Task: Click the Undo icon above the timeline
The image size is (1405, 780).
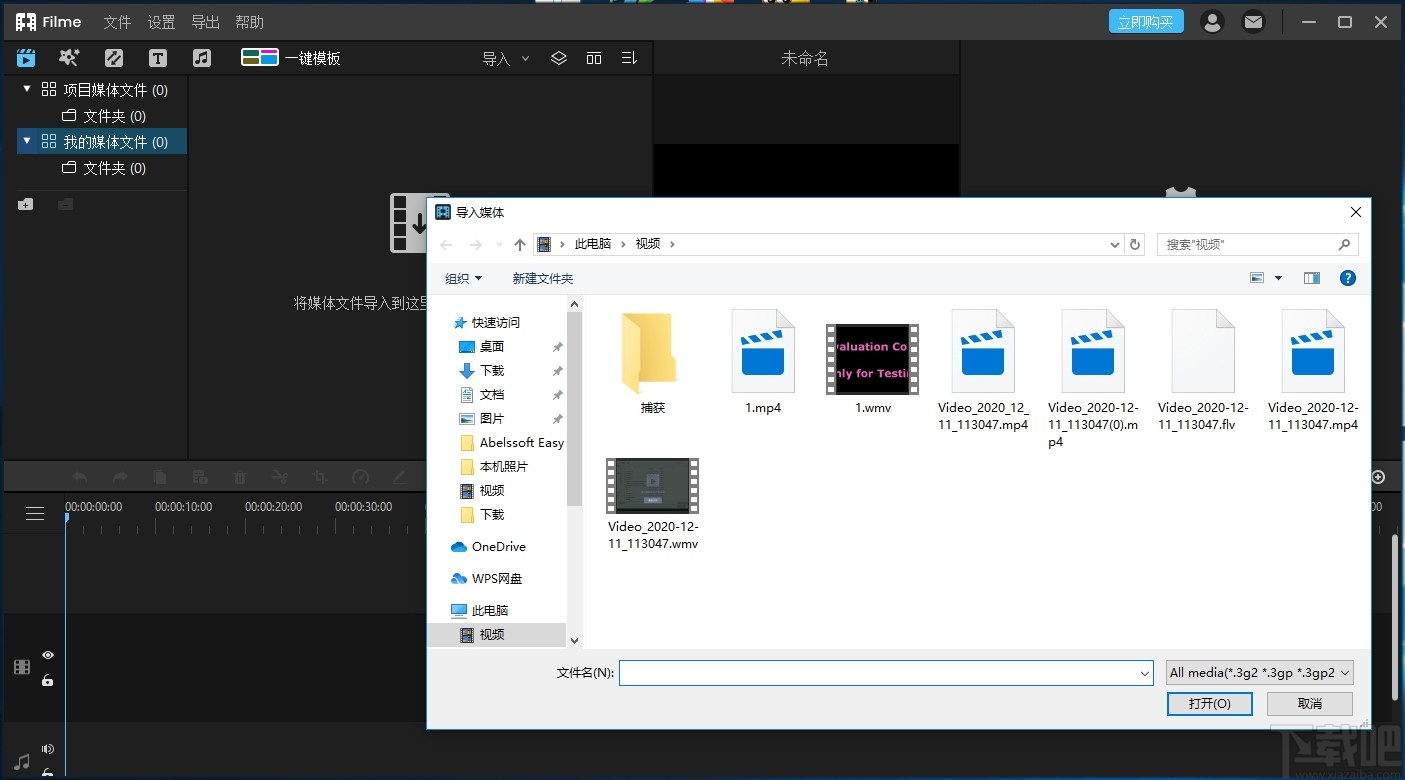Action: (x=79, y=477)
